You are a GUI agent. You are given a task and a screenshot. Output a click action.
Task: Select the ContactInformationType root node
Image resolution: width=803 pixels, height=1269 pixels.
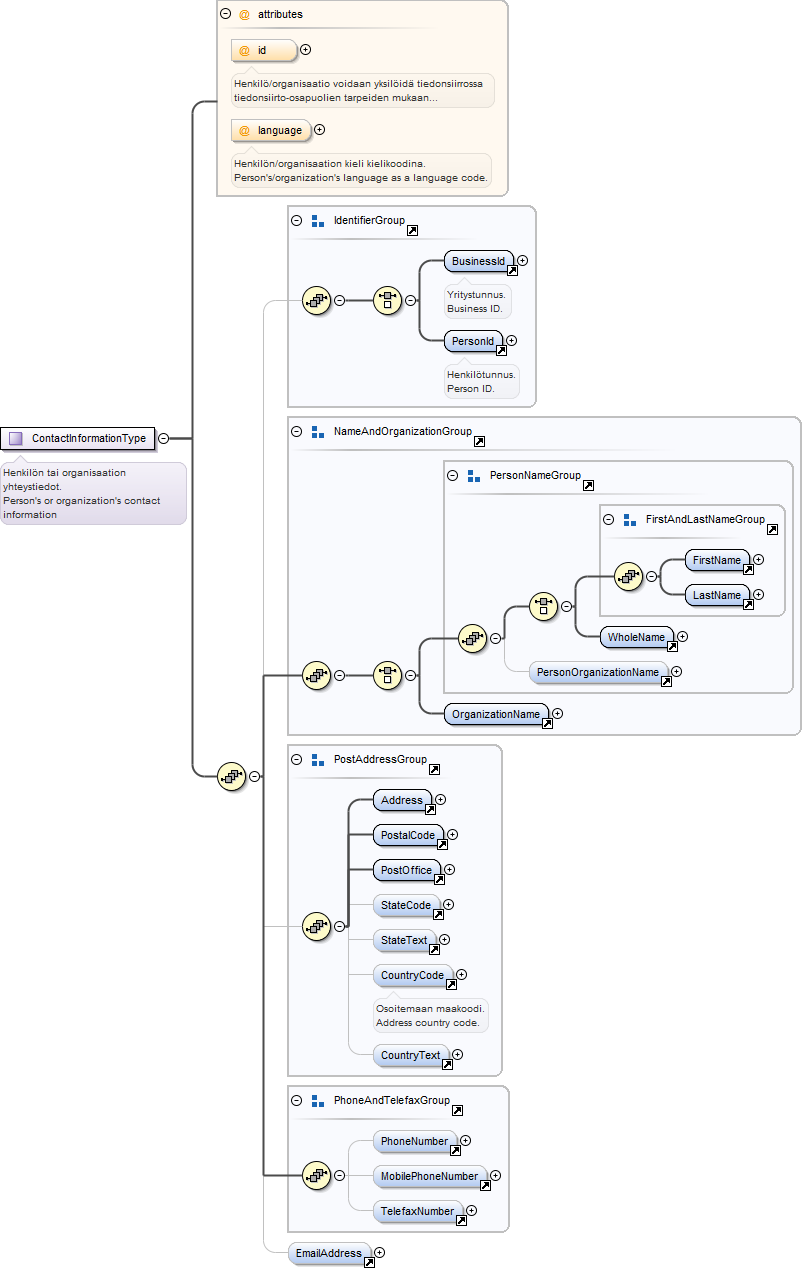78,438
